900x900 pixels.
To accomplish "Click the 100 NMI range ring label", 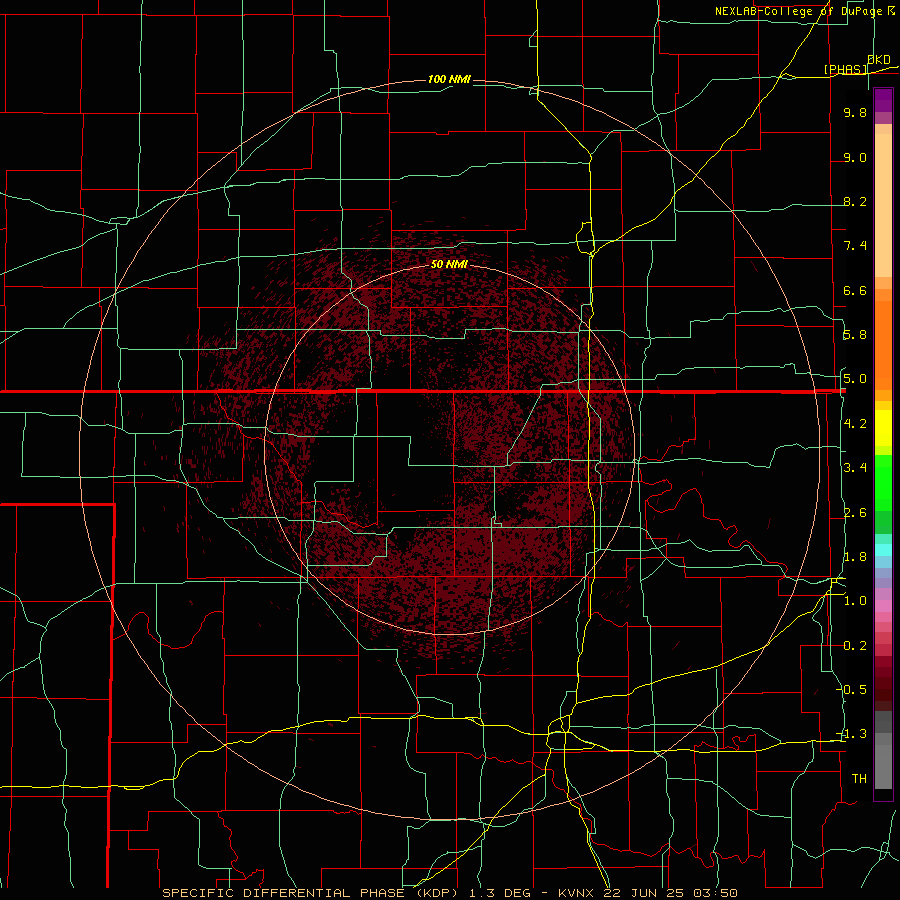I will tap(449, 79).
